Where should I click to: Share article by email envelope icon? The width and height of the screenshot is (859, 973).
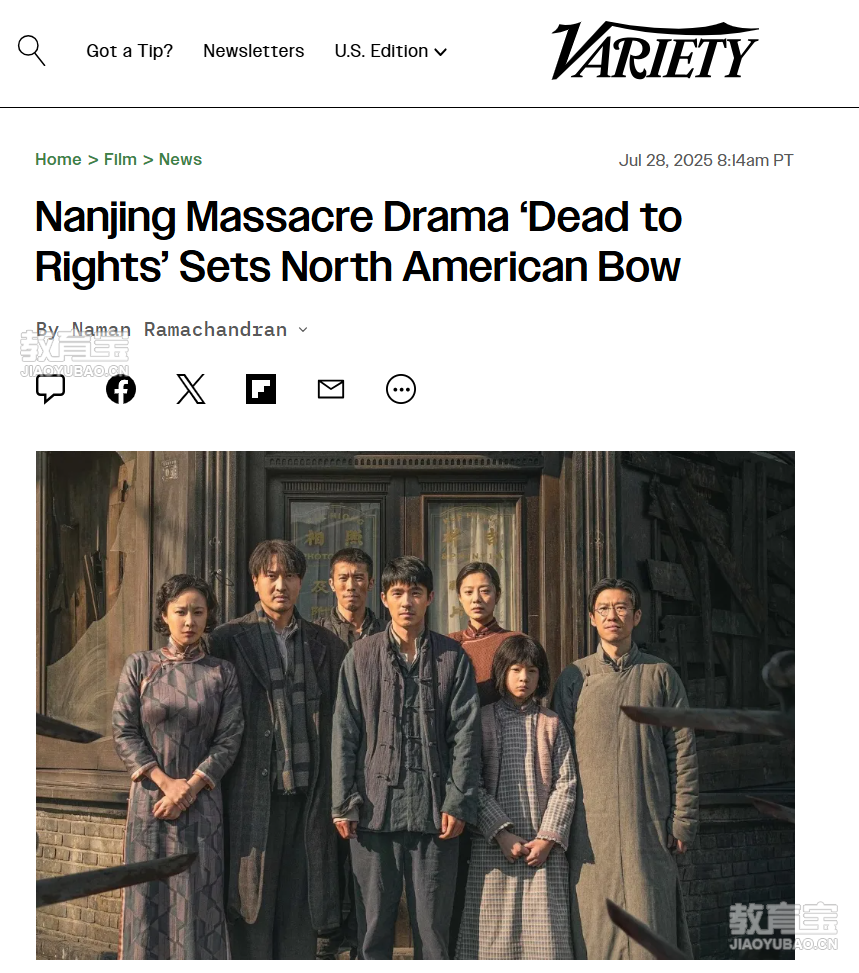(331, 389)
